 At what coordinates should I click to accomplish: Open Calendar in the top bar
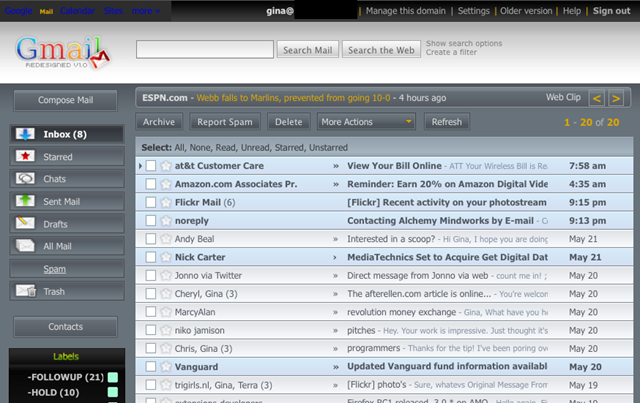pos(77,11)
